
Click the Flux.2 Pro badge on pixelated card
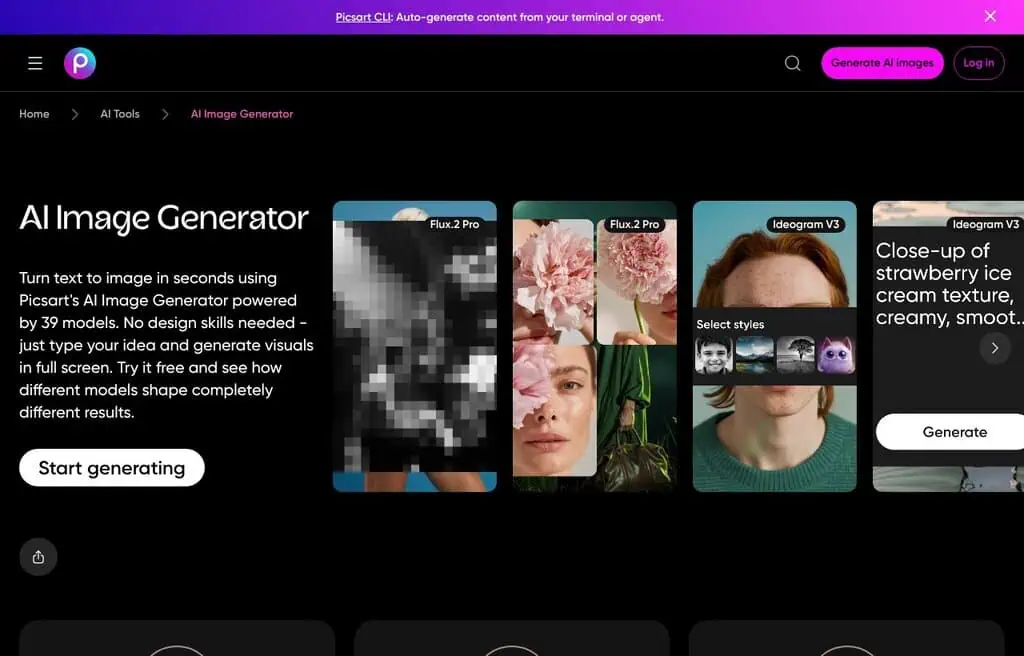pos(454,224)
